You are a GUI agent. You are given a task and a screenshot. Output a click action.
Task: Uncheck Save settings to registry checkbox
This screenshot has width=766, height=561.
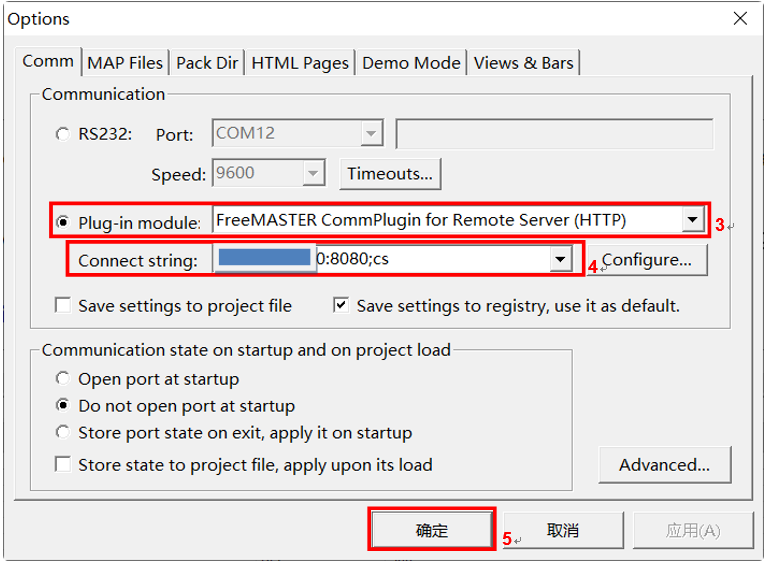341,306
